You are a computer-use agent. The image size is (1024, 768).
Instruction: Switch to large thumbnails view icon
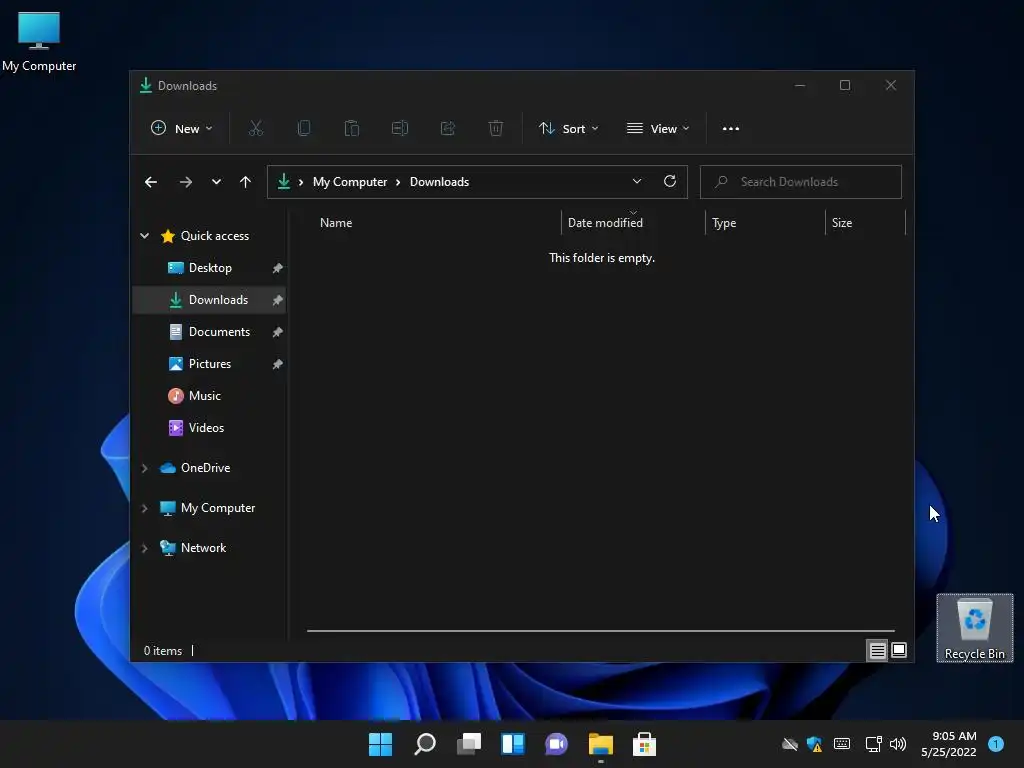pyautogui.click(x=899, y=650)
